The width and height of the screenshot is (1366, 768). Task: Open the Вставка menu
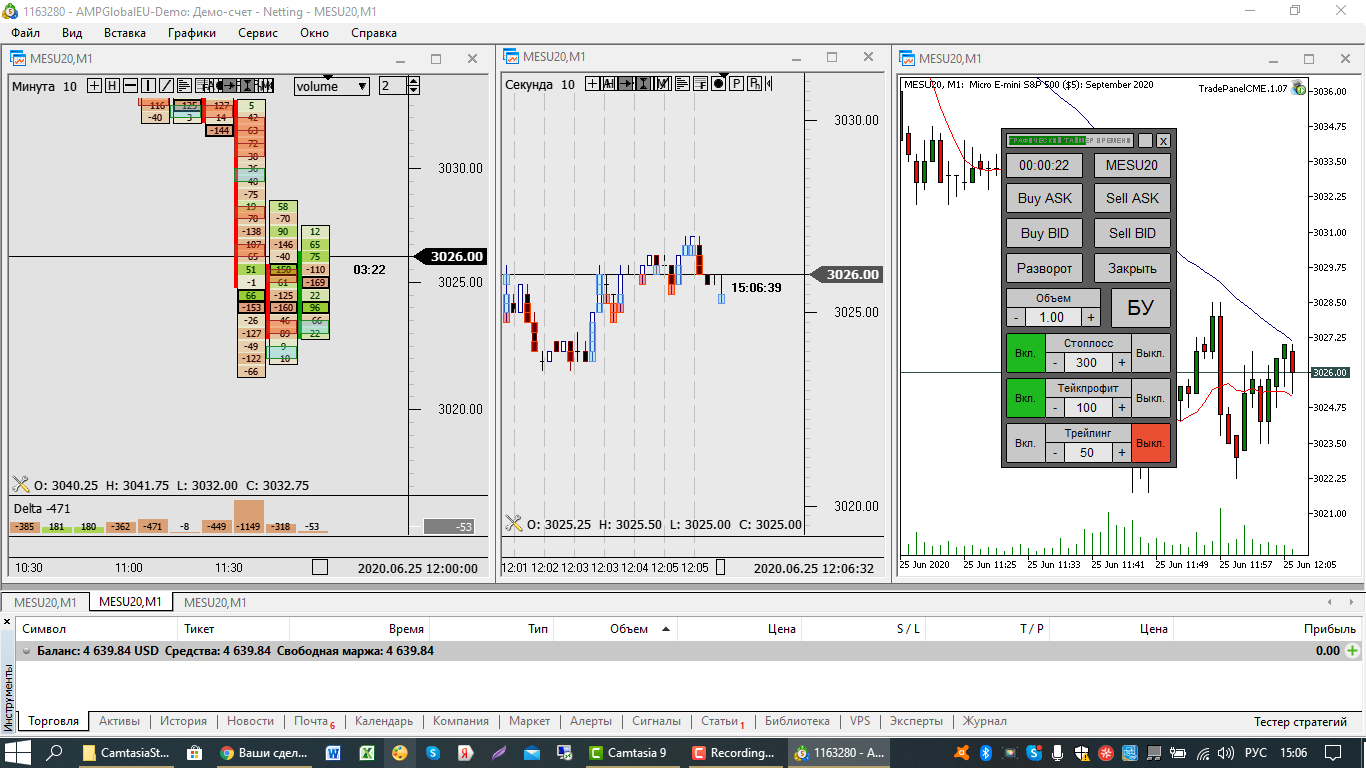pyautogui.click(x=125, y=32)
